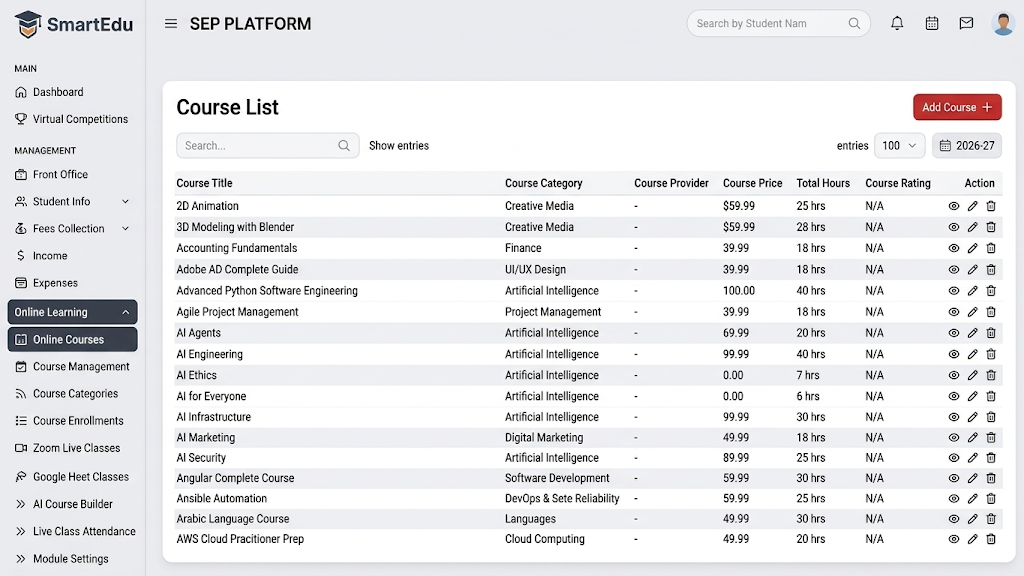Edit the 2D Animation course
Viewport: 1024px width, 576px height.
coord(972,206)
